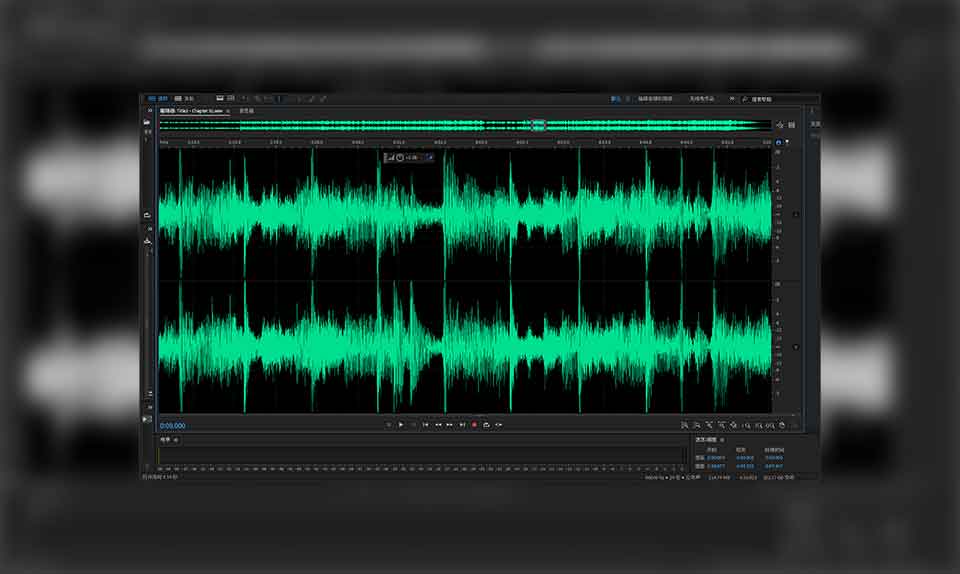
Task: Open the Selection/View panel menu
Action: (x=722, y=440)
